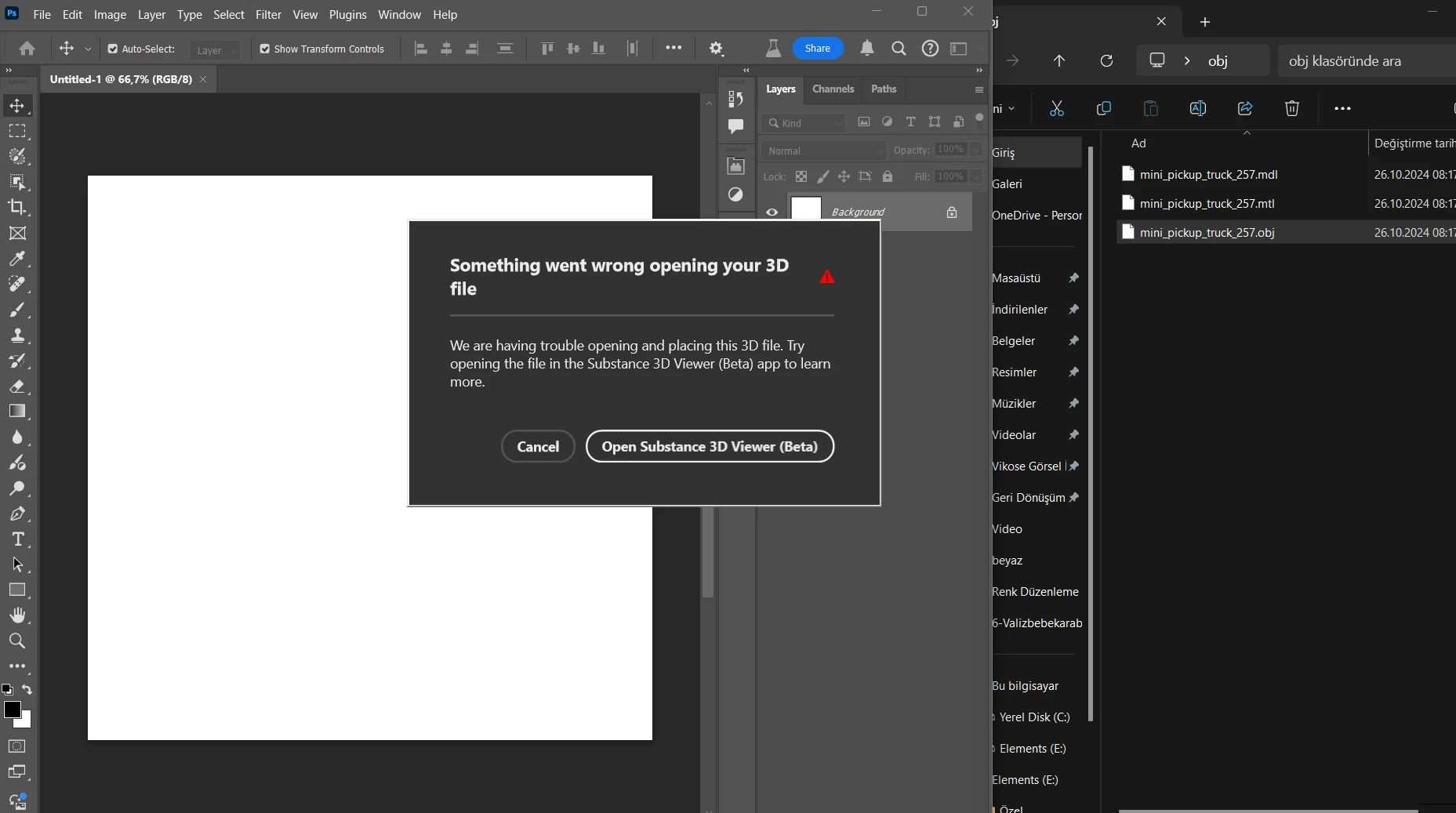Open the Opacity dropdown arrow

(x=976, y=150)
